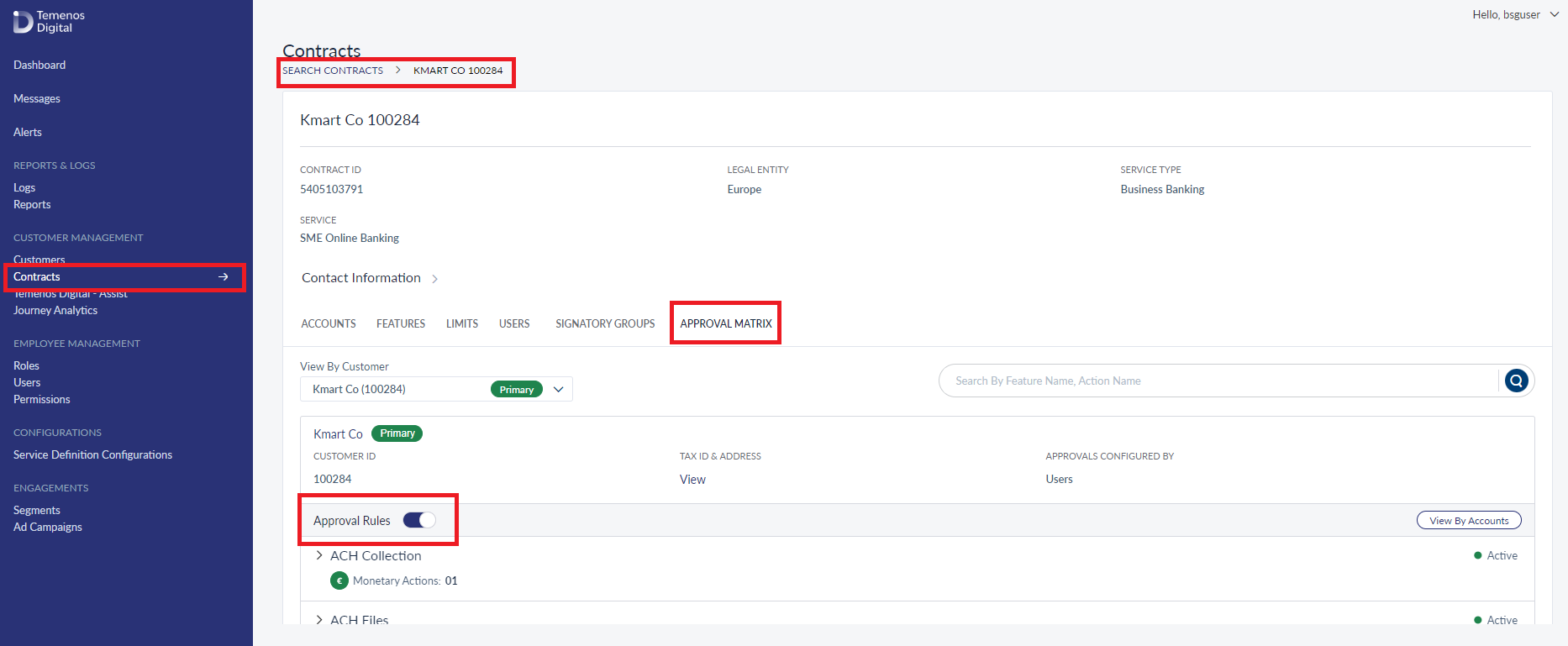Open Roles under Employee Management
Viewport: 1568px width, 646px height.
(26, 365)
